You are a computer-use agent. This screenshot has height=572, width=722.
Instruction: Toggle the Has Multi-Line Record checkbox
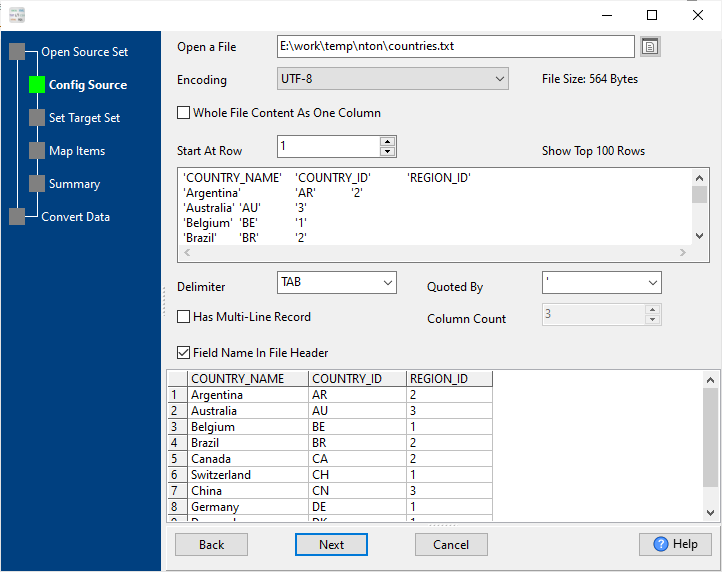pyautogui.click(x=184, y=317)
